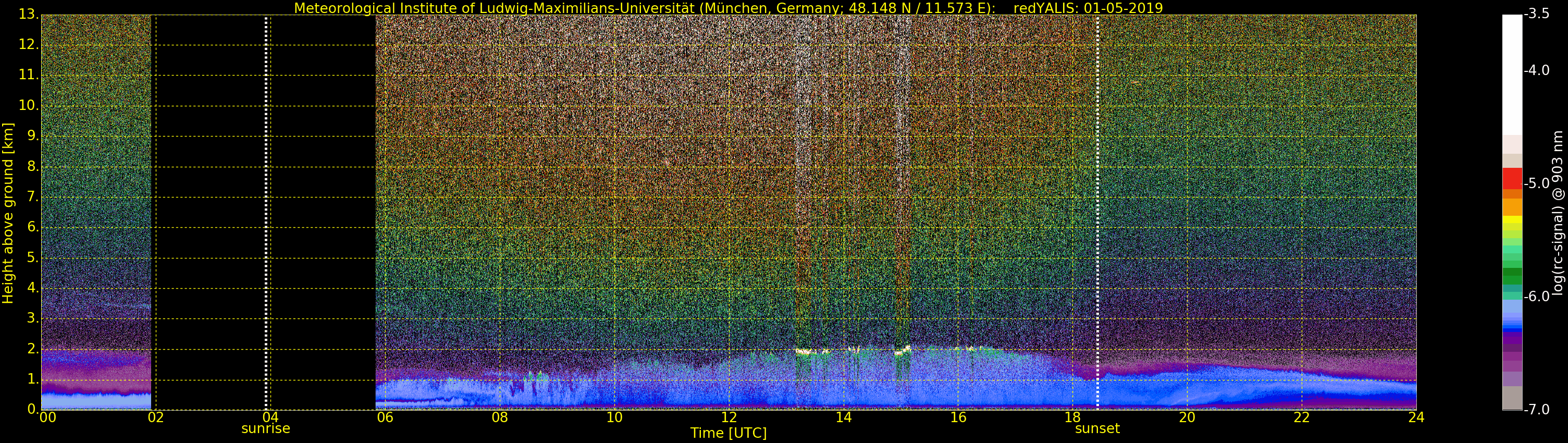Image resolution: width=1568 pixels, height=443 pixels.
Task: Click the '16' time tick label
Action: click(958, 417)
